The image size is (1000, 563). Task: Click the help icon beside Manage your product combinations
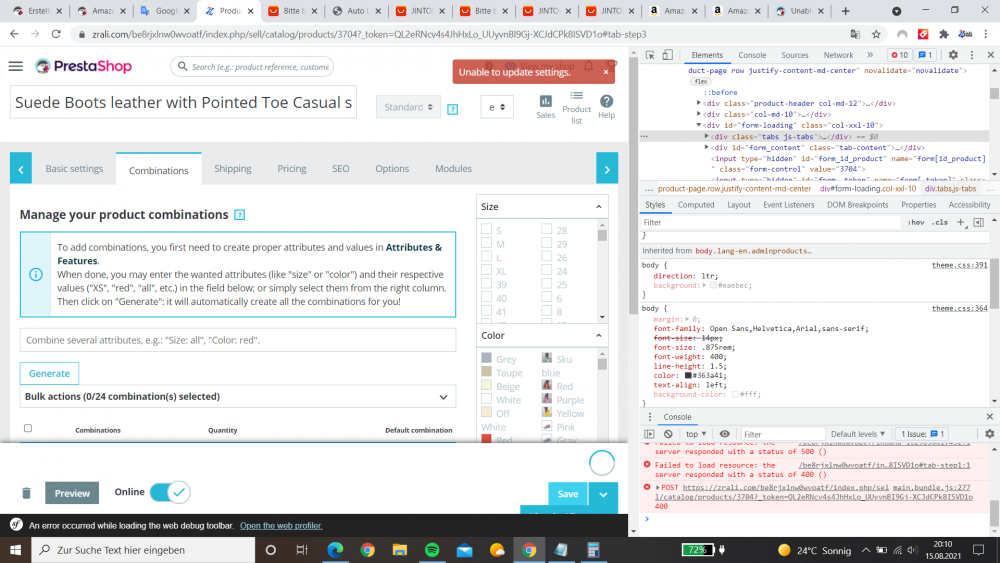pyautogui.click(x=240, y=215)
